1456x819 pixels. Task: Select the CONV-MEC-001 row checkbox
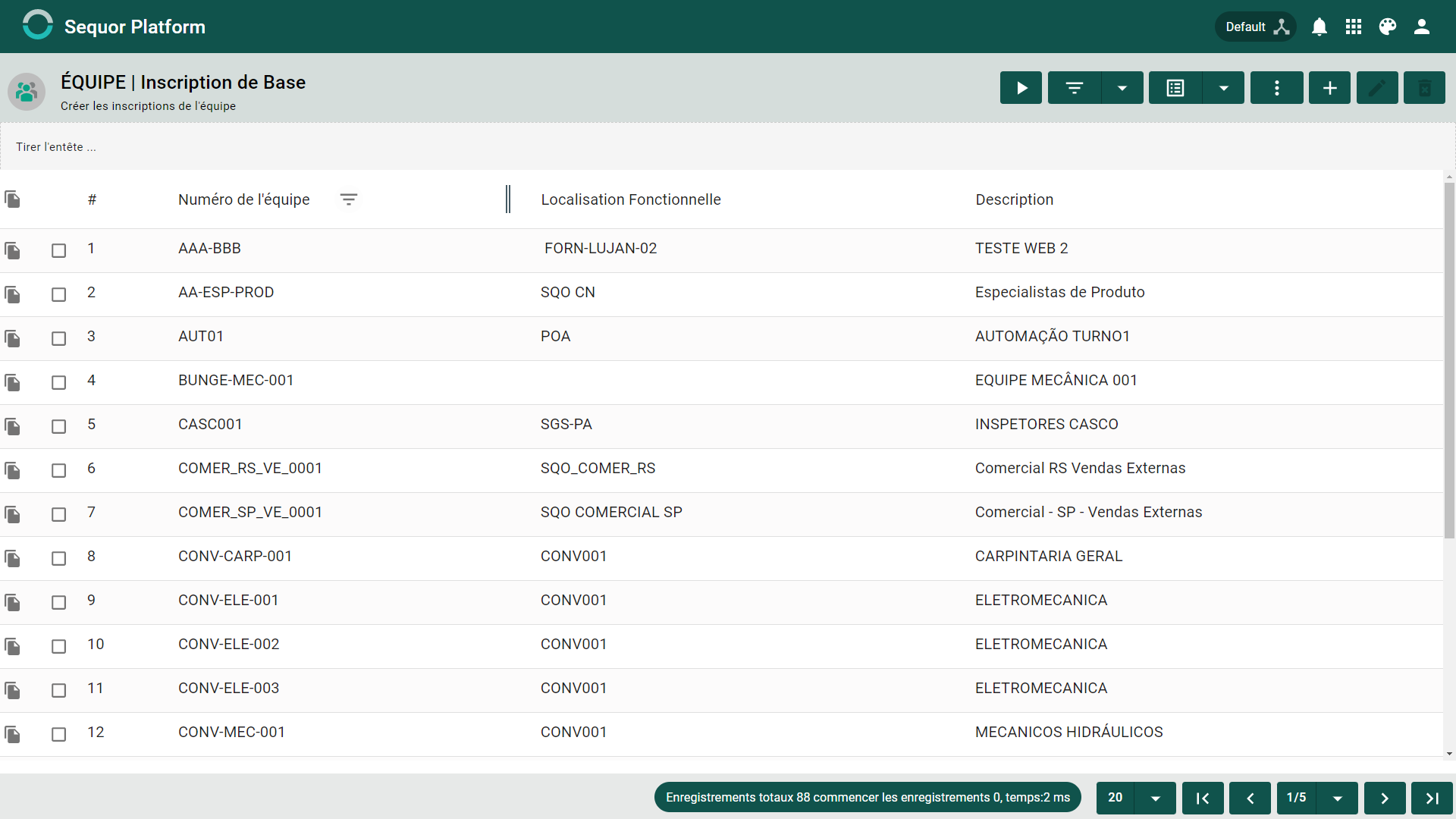(58, 734)
